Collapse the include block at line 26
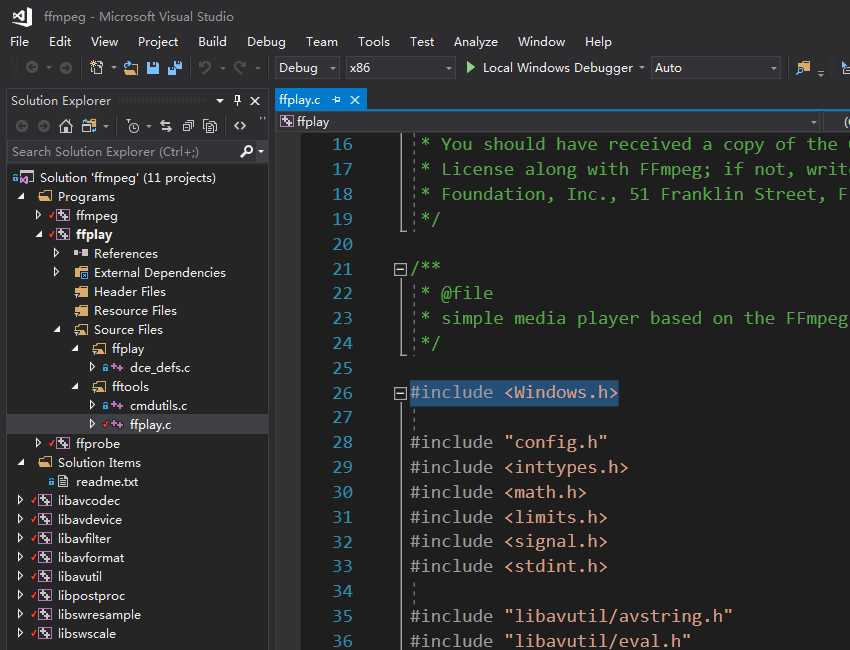The image size is (850, 650). coord(400,393)
